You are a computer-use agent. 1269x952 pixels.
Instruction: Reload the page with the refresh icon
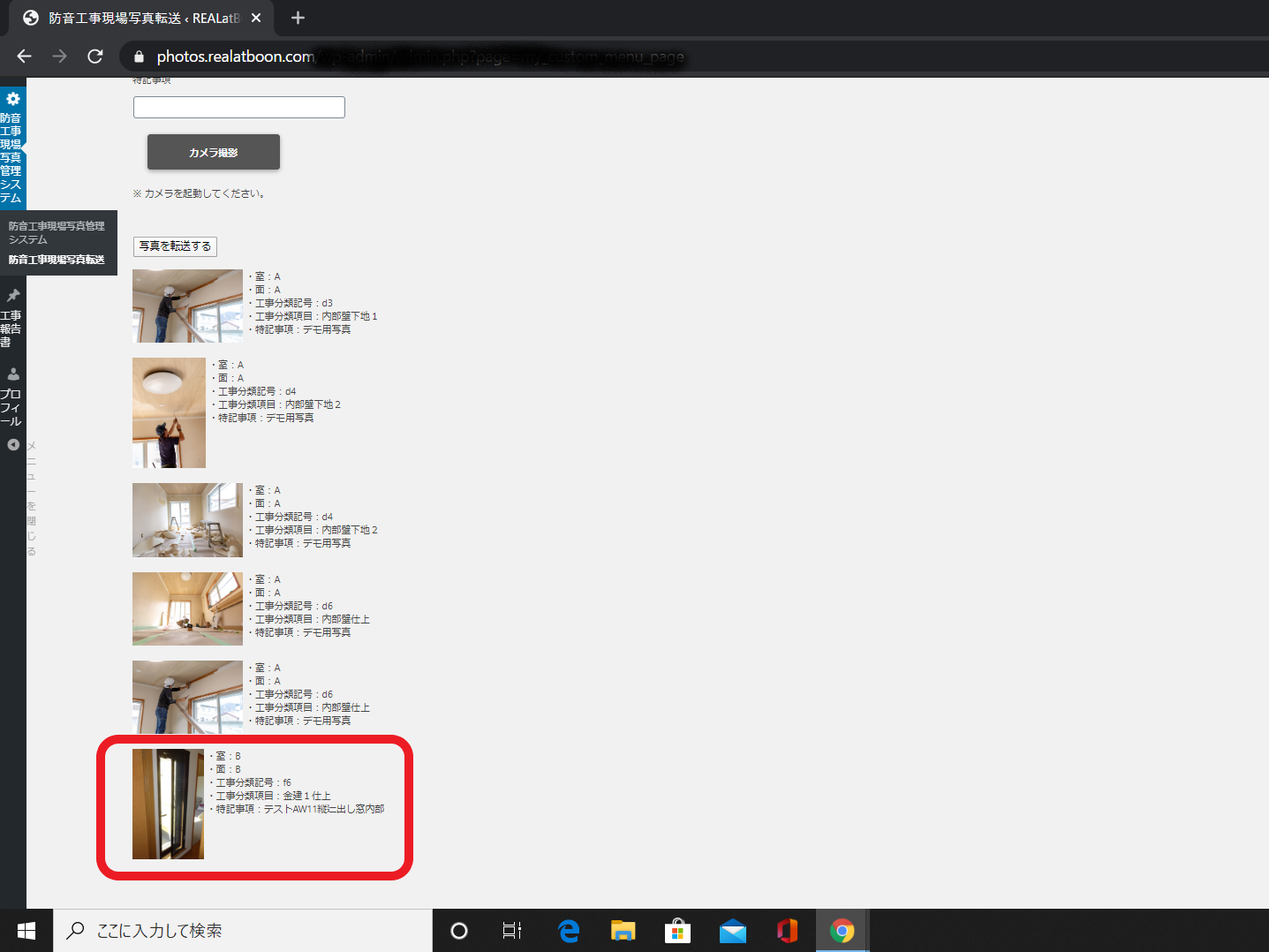coord(95,57)
